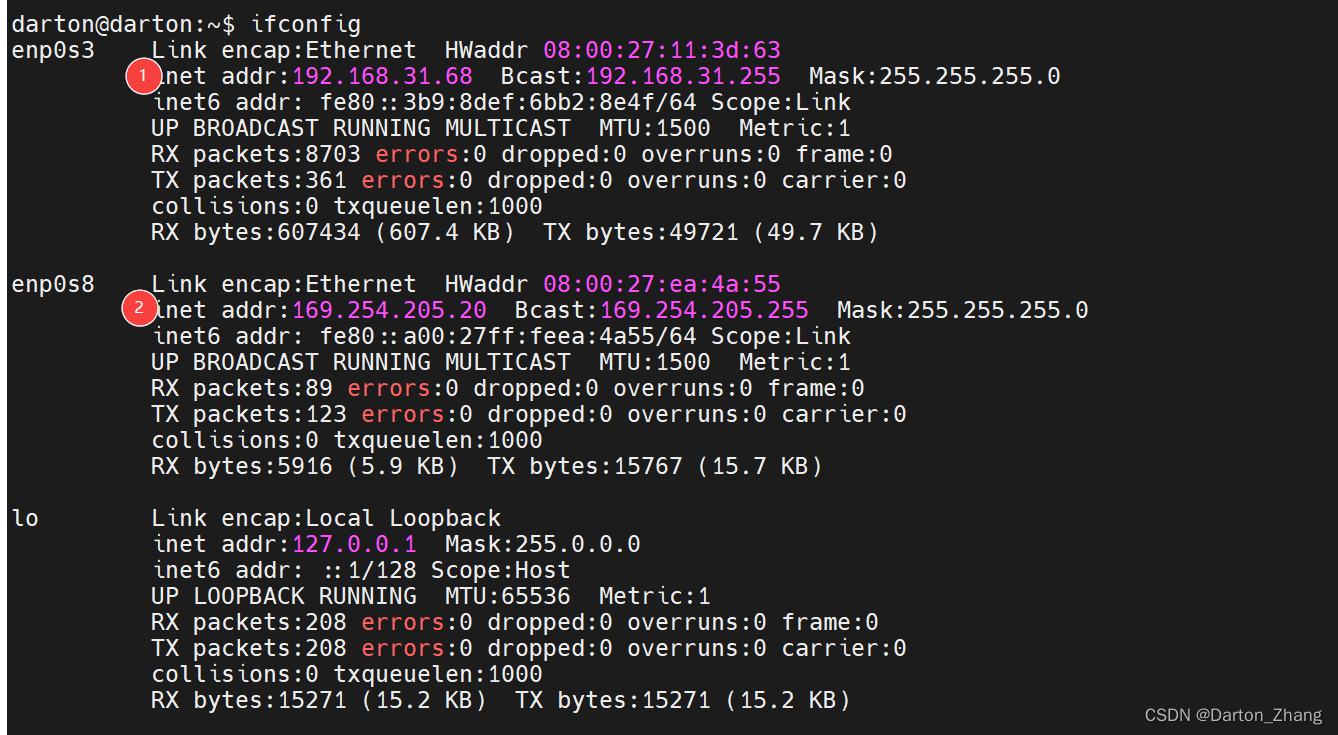This screenshot has width=1338, height=735.
Task: Select the enp0s3 interface name
Action: click(52, 49)
